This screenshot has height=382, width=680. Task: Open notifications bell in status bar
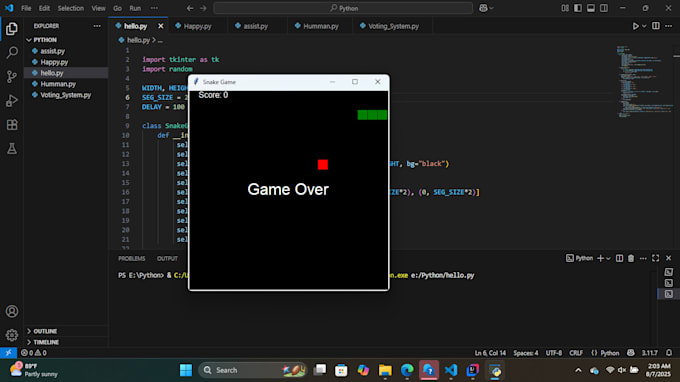[669, 353]
